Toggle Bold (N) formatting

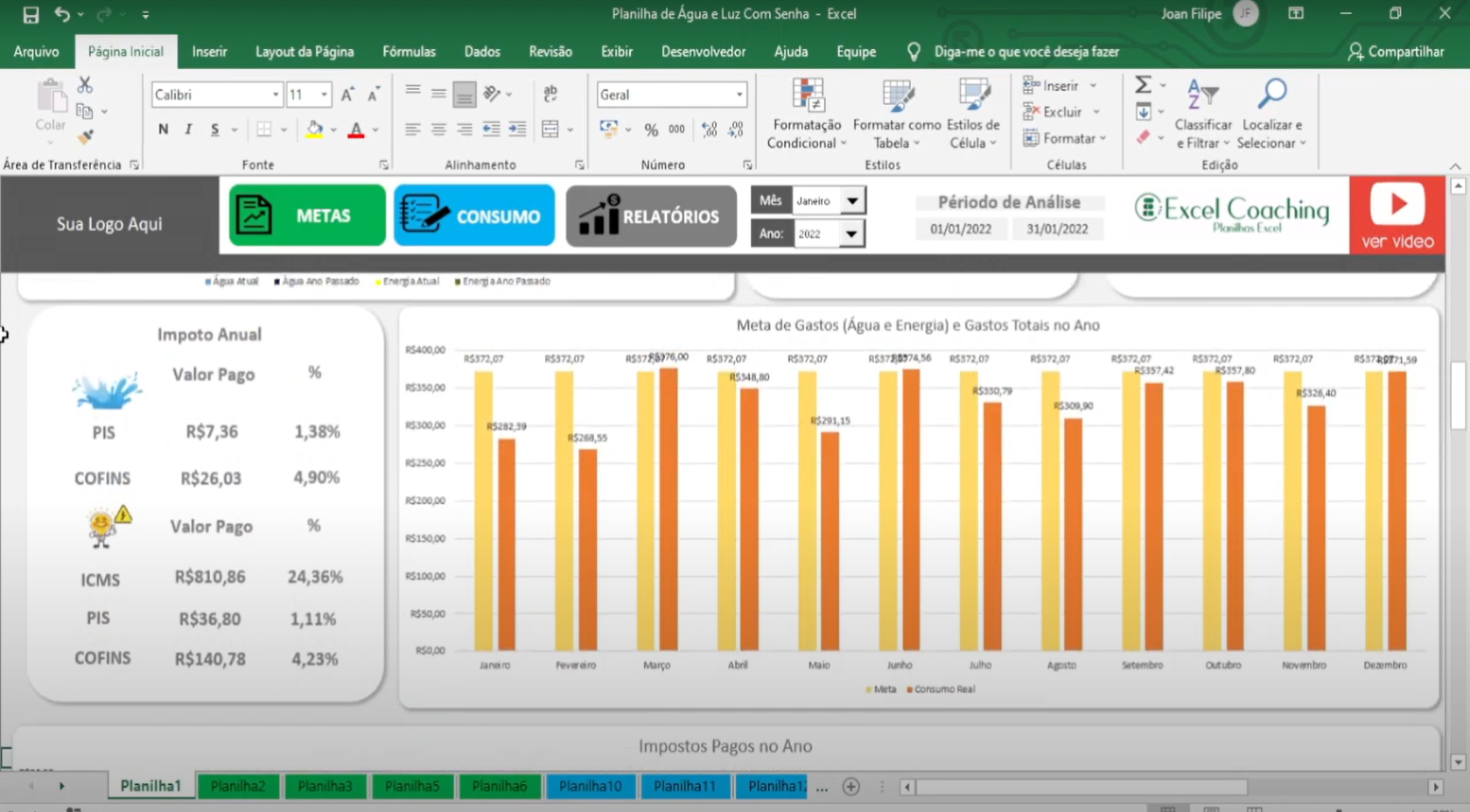tap(163, 129)
